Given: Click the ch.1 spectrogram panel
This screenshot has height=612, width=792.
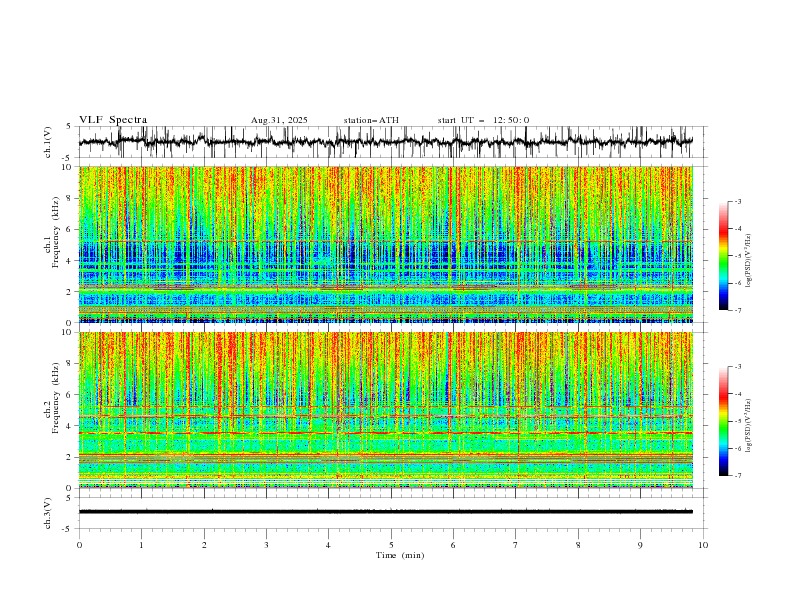Looking at the screenshot, I should pos(386,244).
